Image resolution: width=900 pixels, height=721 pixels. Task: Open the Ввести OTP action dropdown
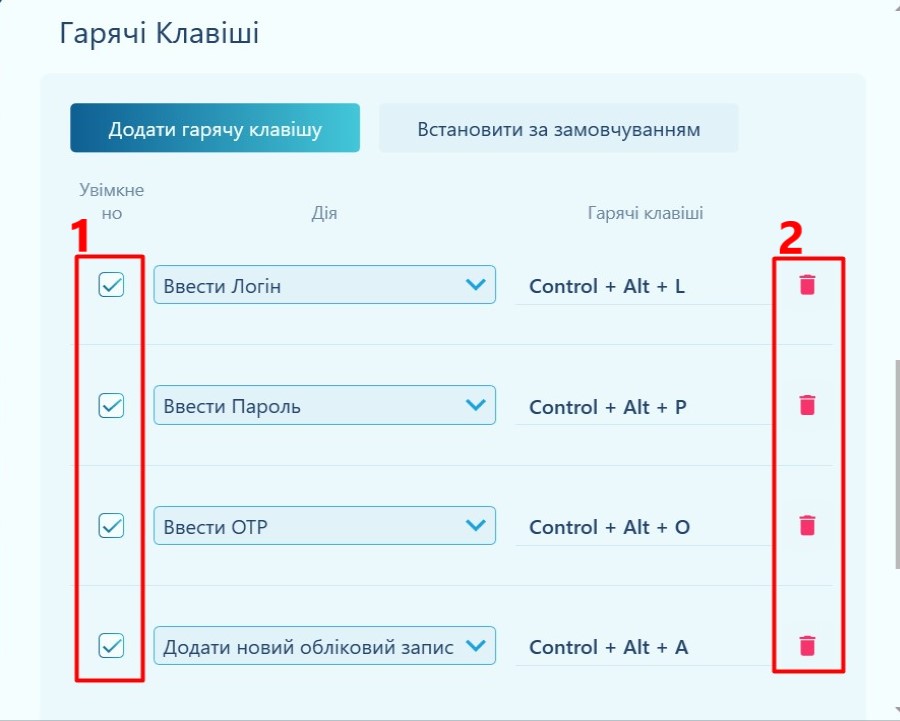[x=324, y=526]
